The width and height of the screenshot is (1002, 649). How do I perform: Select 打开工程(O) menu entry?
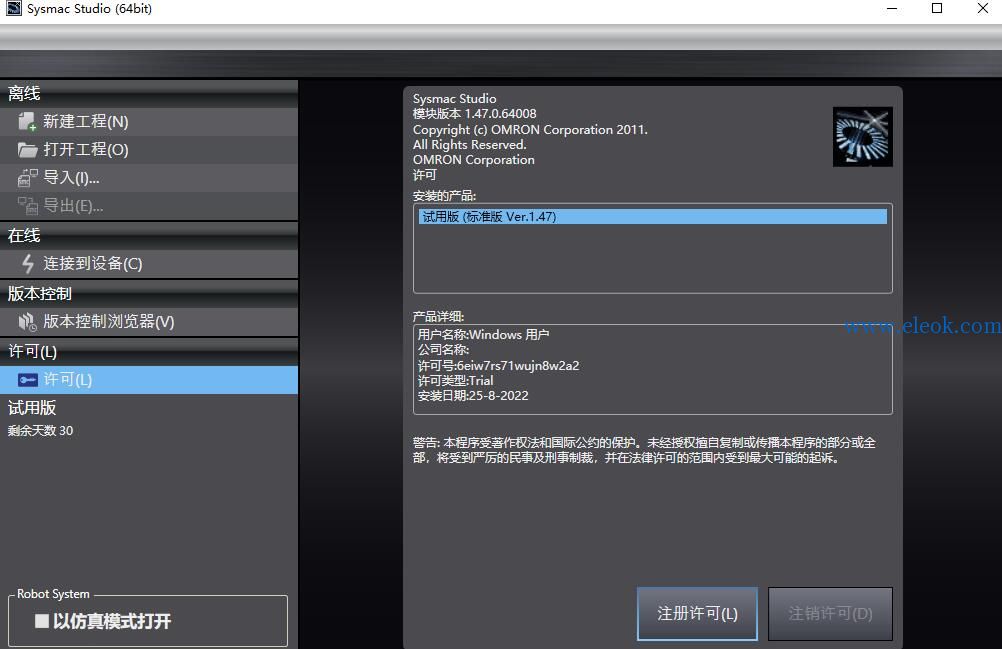click(x=149, y=149)
